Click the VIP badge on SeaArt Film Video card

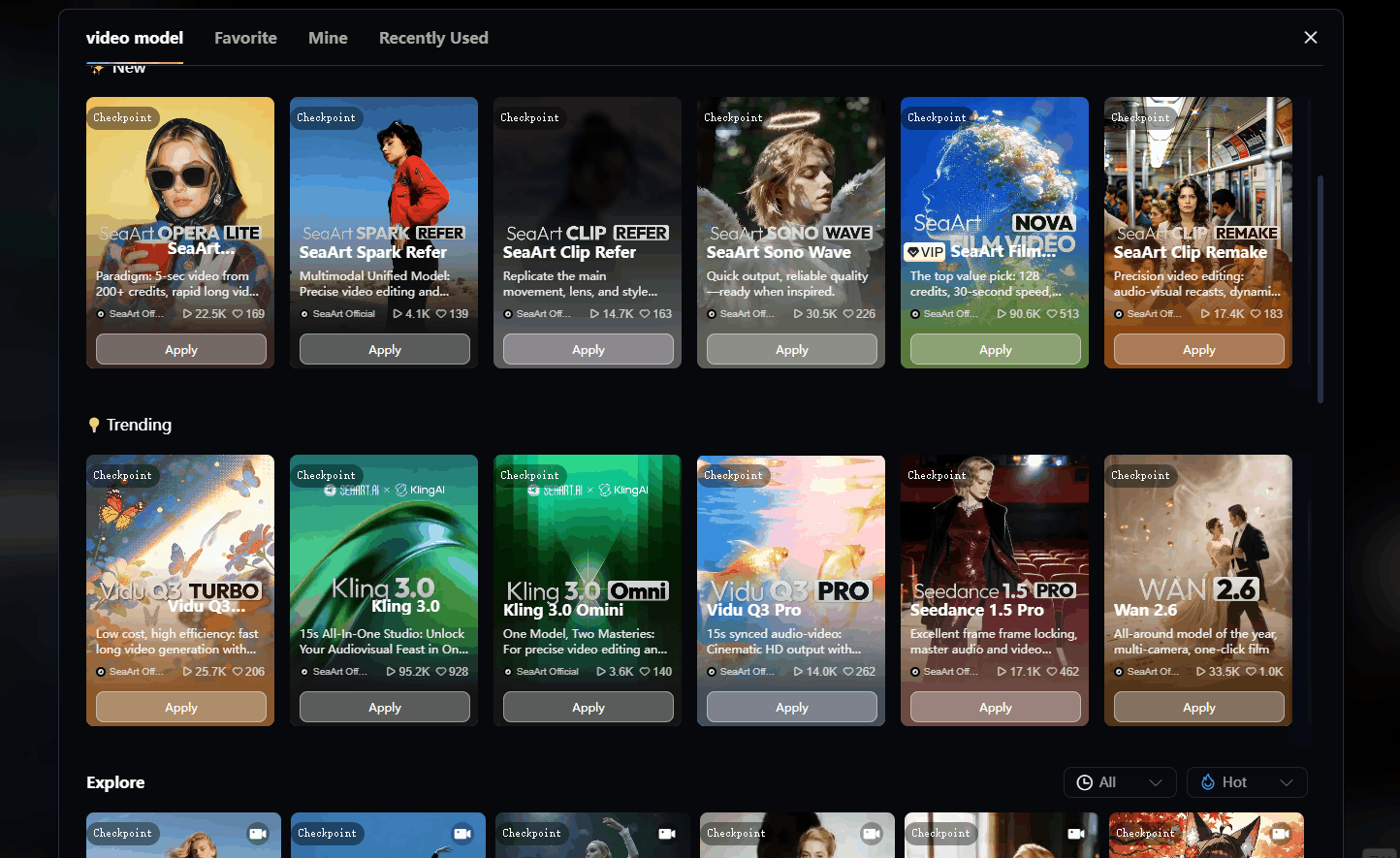click(924, 251)
